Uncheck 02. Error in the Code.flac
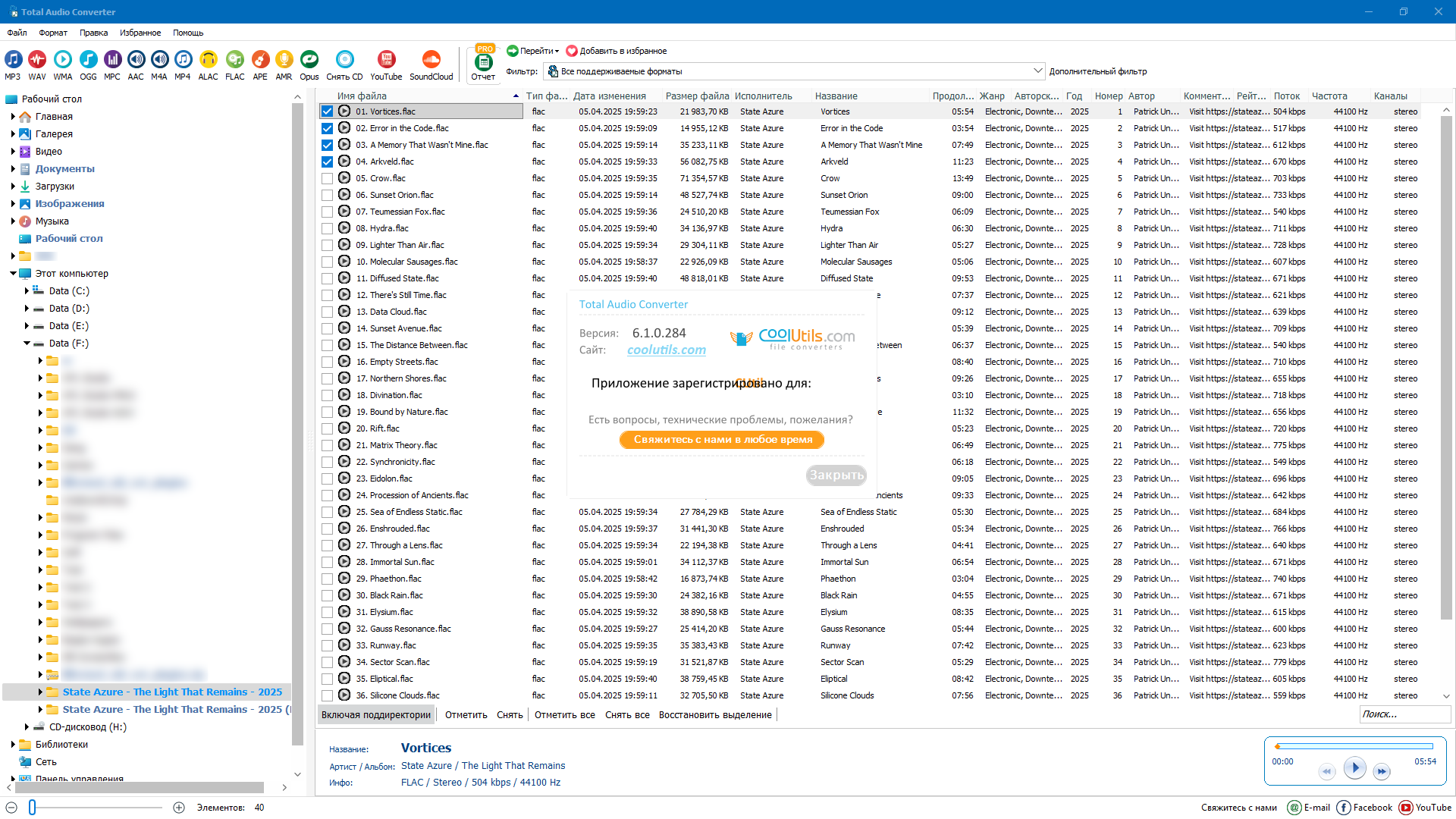Viewport: 1456px width, 819px height. click(x=327, y=128)
